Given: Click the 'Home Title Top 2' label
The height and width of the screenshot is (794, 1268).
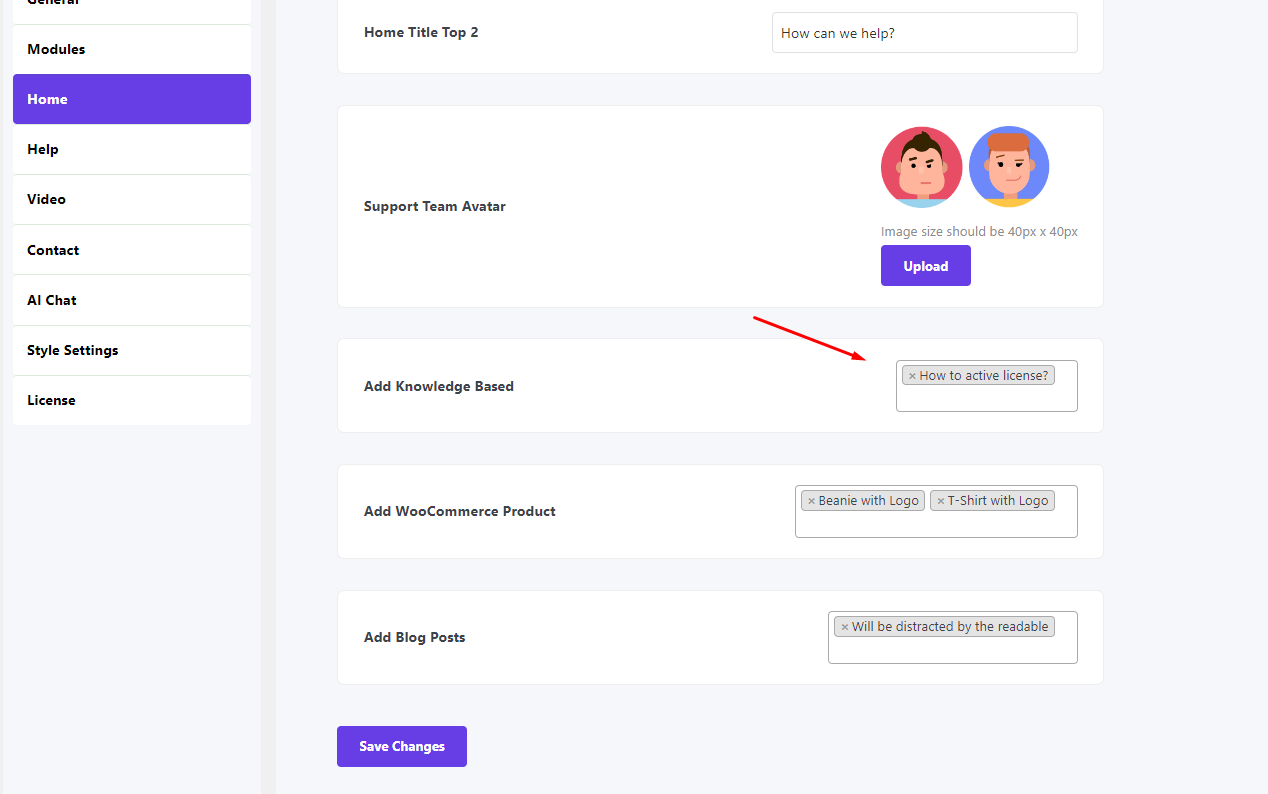Looking at the screenshot, I should tap(421, 32).
